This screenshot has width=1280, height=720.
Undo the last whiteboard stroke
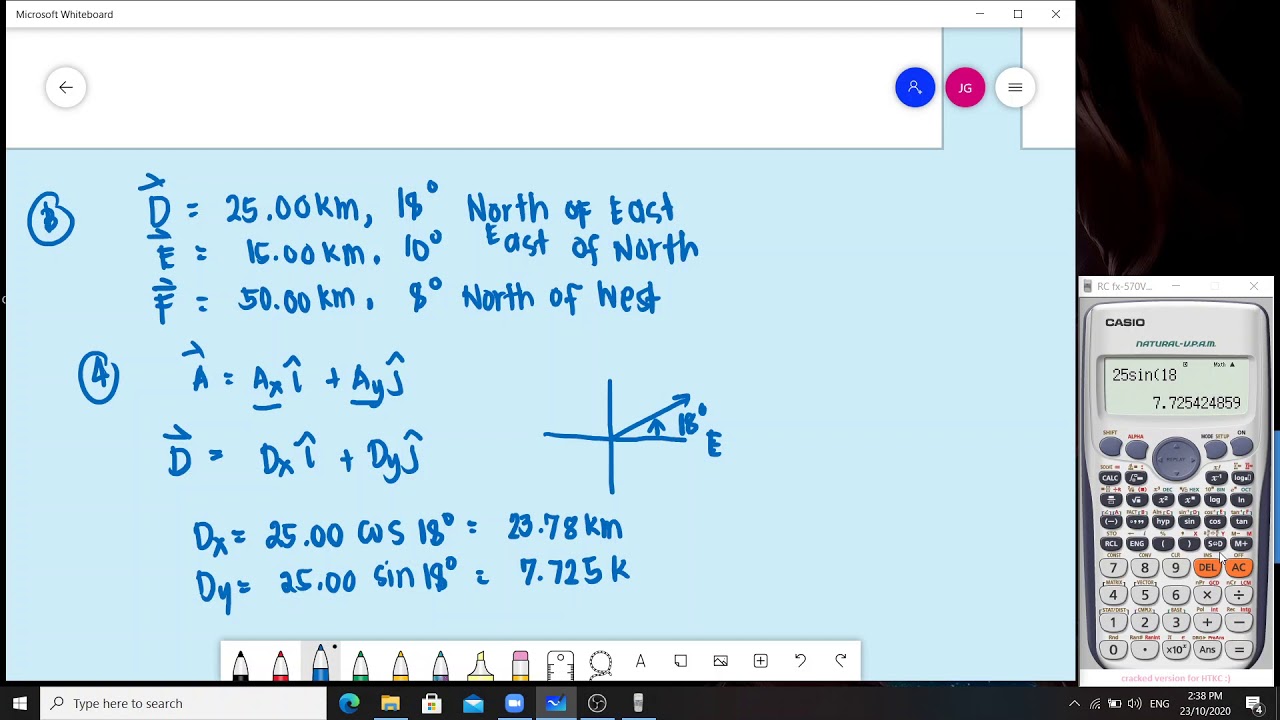tap(800, 661)
